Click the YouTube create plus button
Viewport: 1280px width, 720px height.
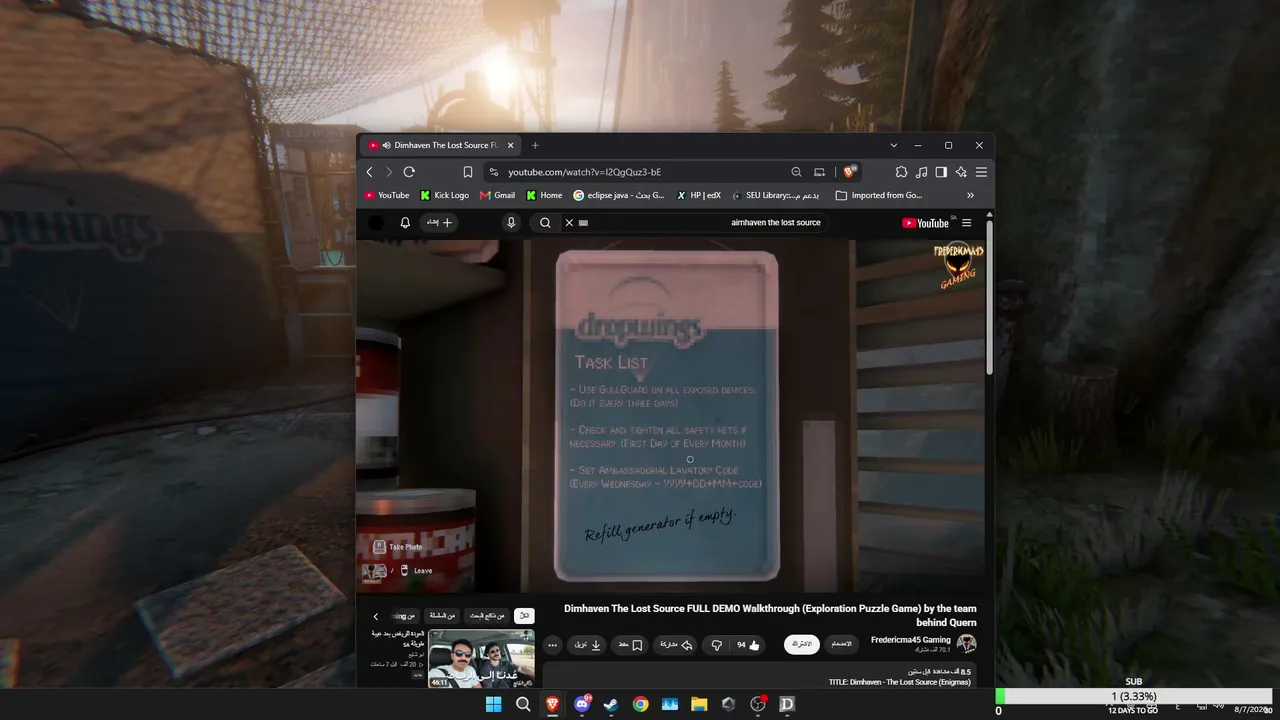click(x=440, y=223)
